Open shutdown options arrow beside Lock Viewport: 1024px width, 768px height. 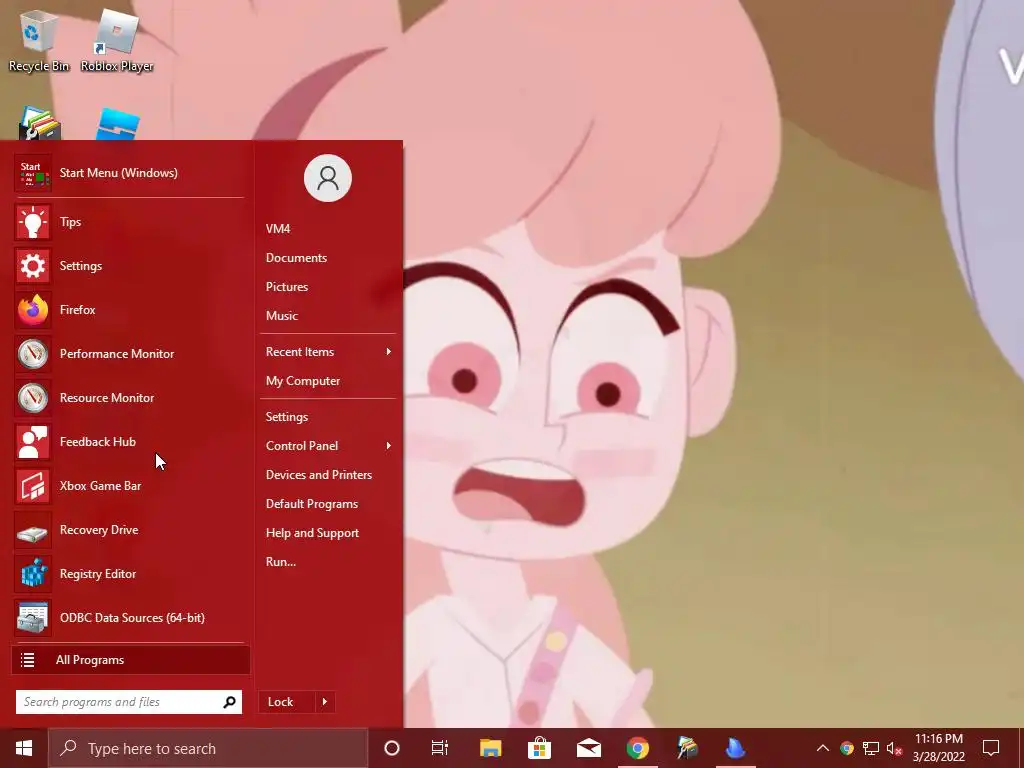[325, 702]
